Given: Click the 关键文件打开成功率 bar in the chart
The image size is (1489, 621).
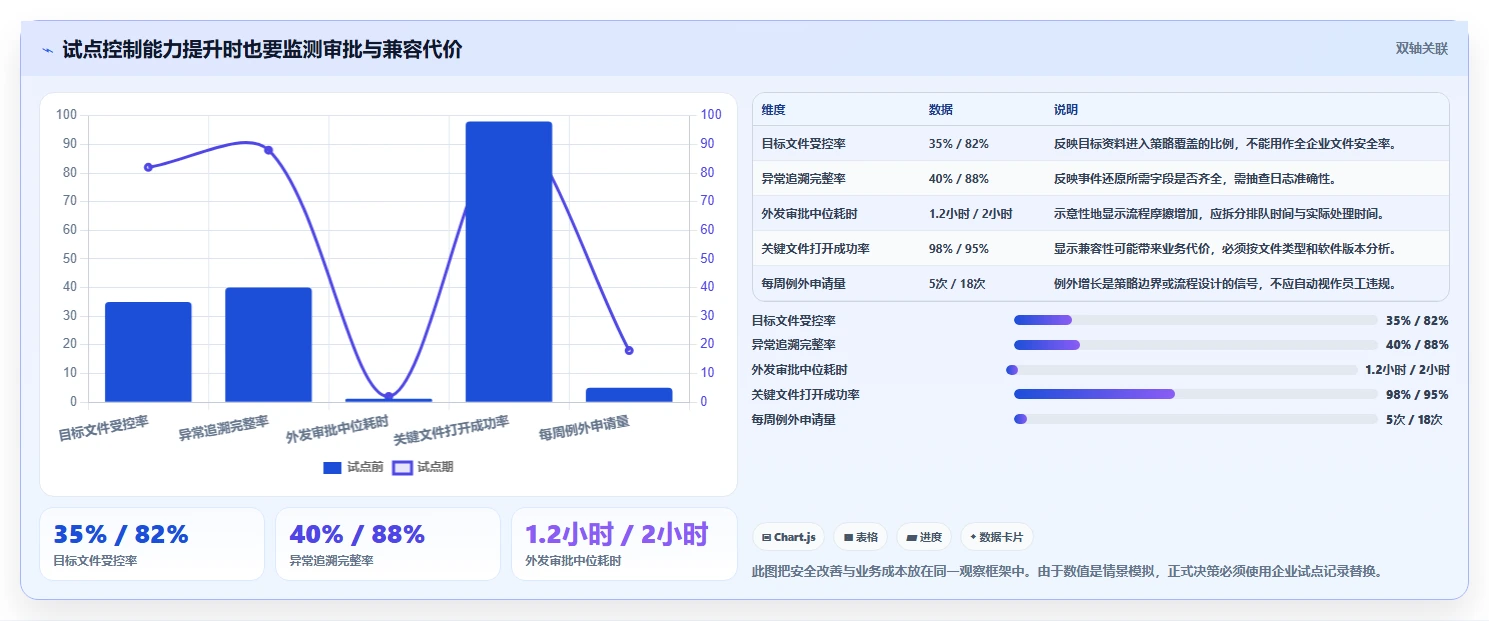Looking at the screenshot, I should click(x=508, y=262).
